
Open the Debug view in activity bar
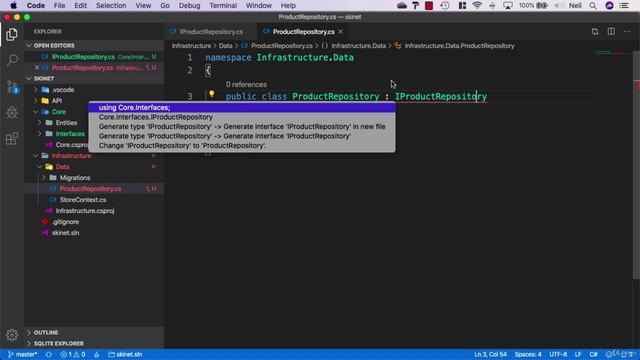(x=12, y=112)
